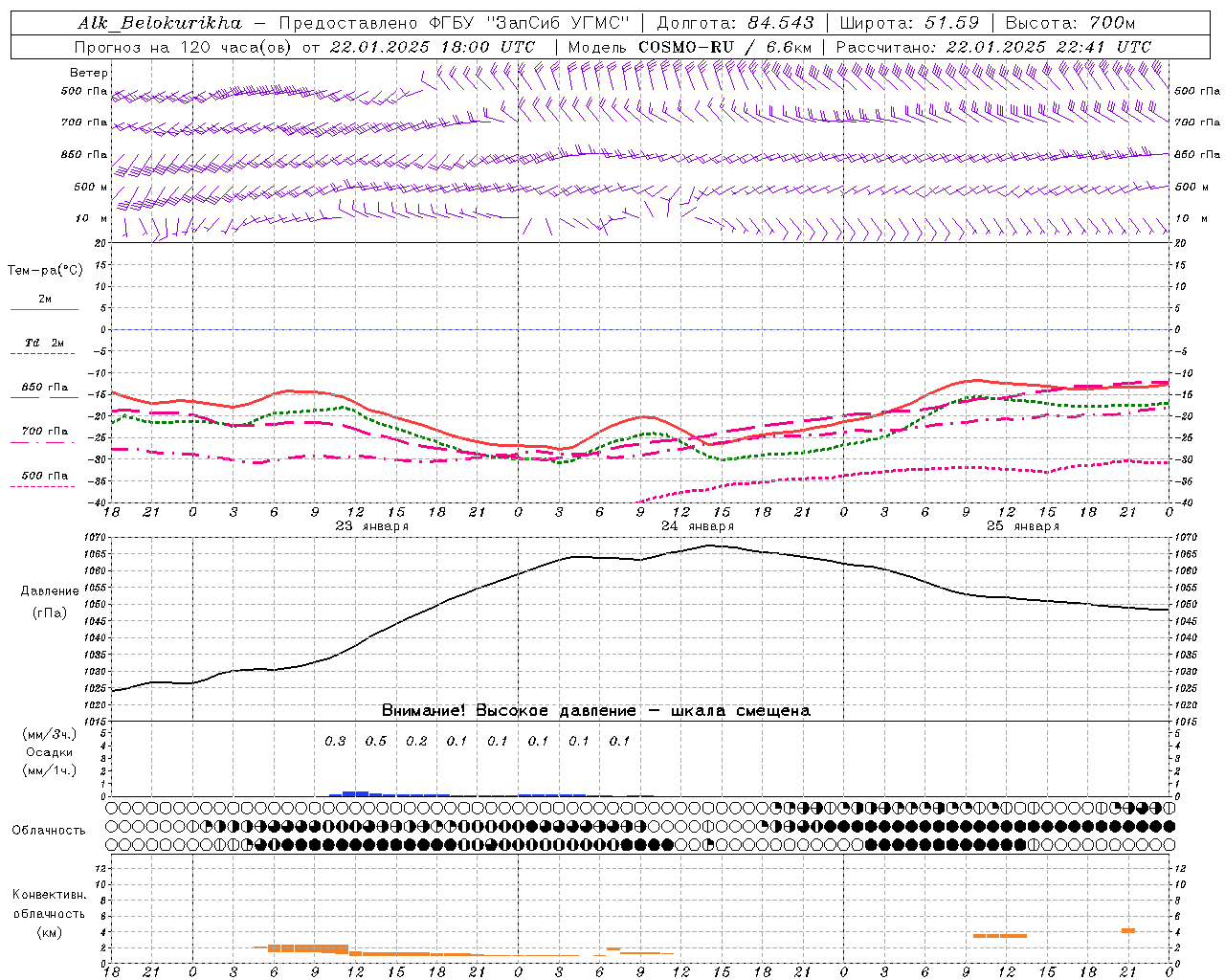Click the 24 января date label
Viewport: 1225px width, 980px height.
point(697,526)
